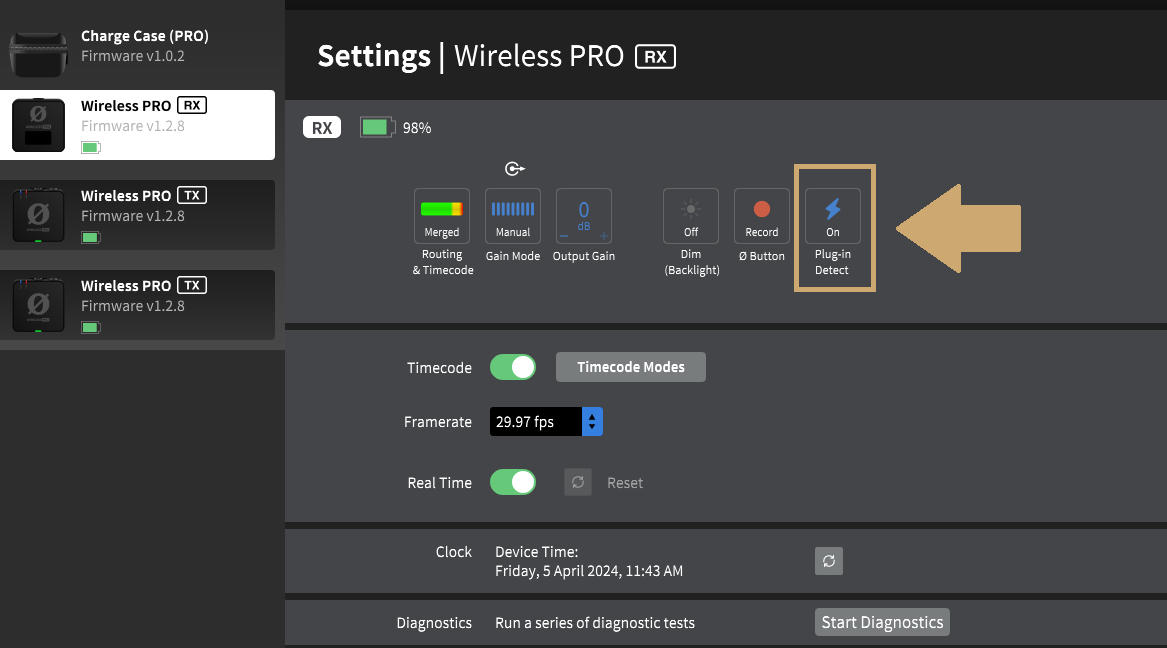Open Timecode Modes

pos(630,367)
